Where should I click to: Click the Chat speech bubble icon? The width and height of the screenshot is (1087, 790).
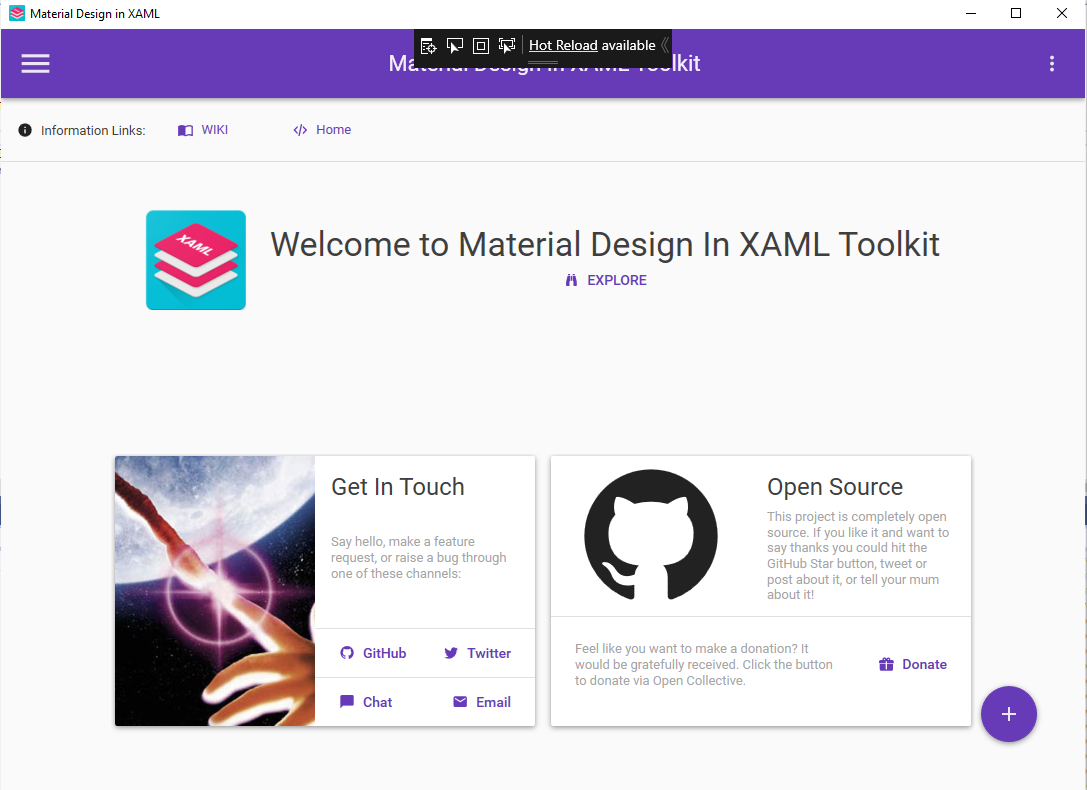[x=347, y=702]
